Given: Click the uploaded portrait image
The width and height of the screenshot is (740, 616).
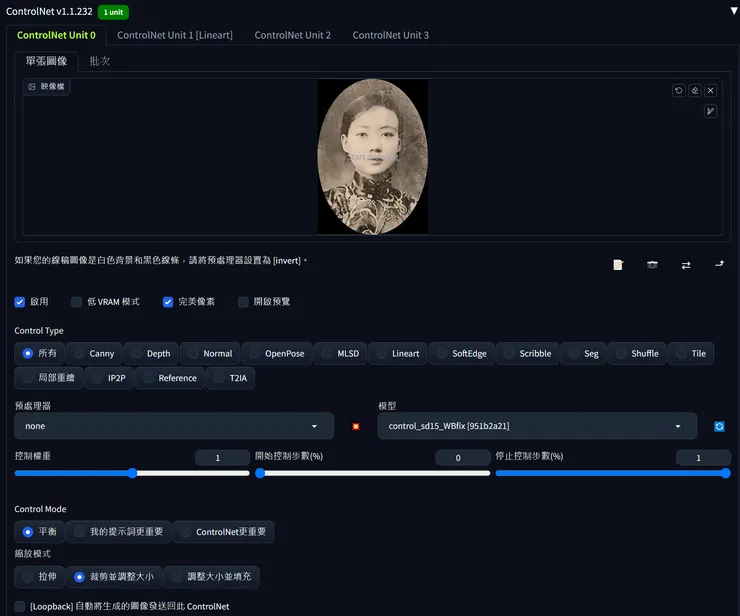Looking at the screenshot, I should pos(373,156).
